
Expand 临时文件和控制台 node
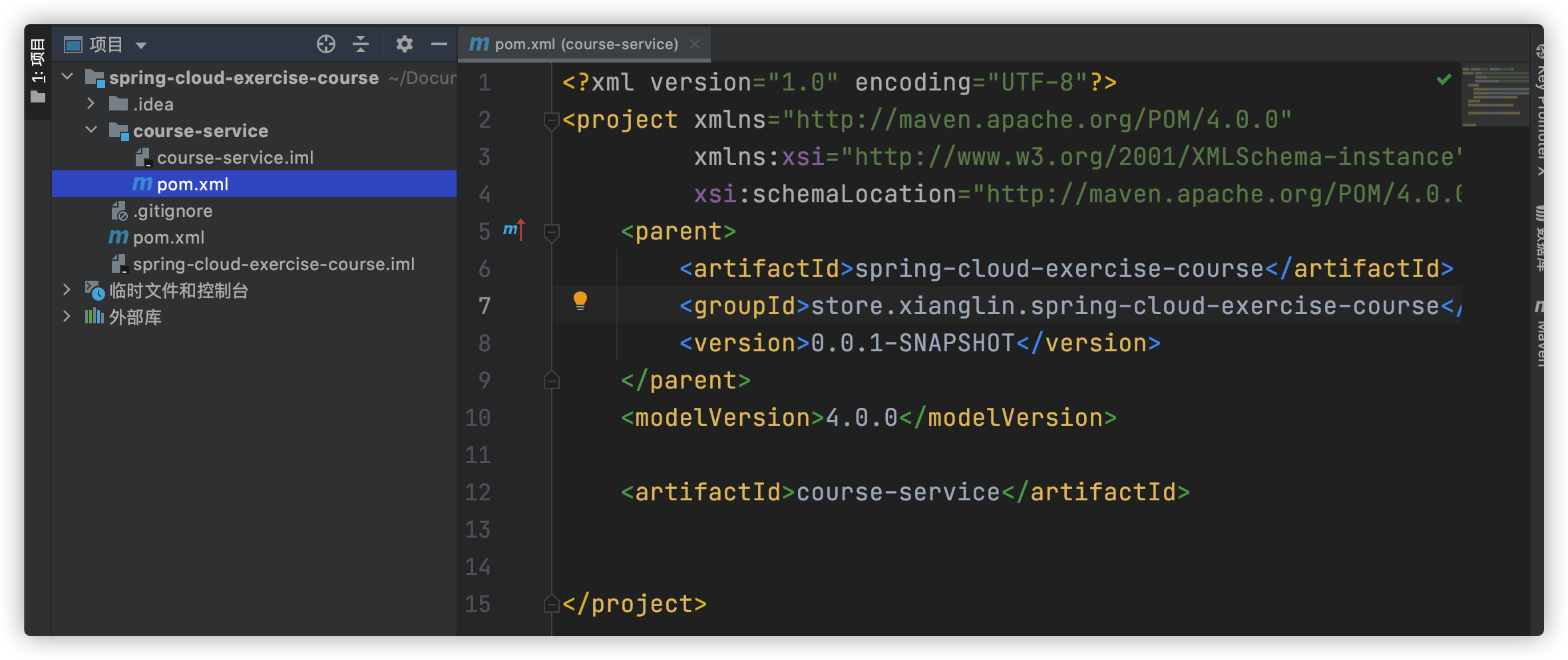pos(67,289)
